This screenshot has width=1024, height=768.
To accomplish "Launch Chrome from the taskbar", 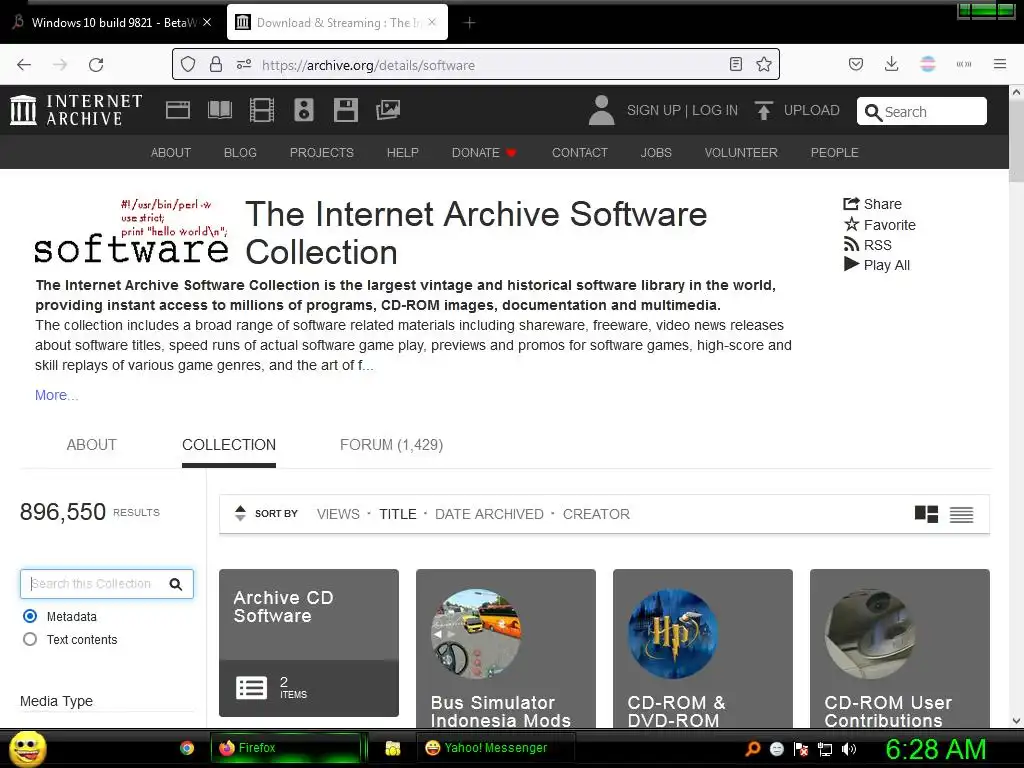I will (187, 748).
